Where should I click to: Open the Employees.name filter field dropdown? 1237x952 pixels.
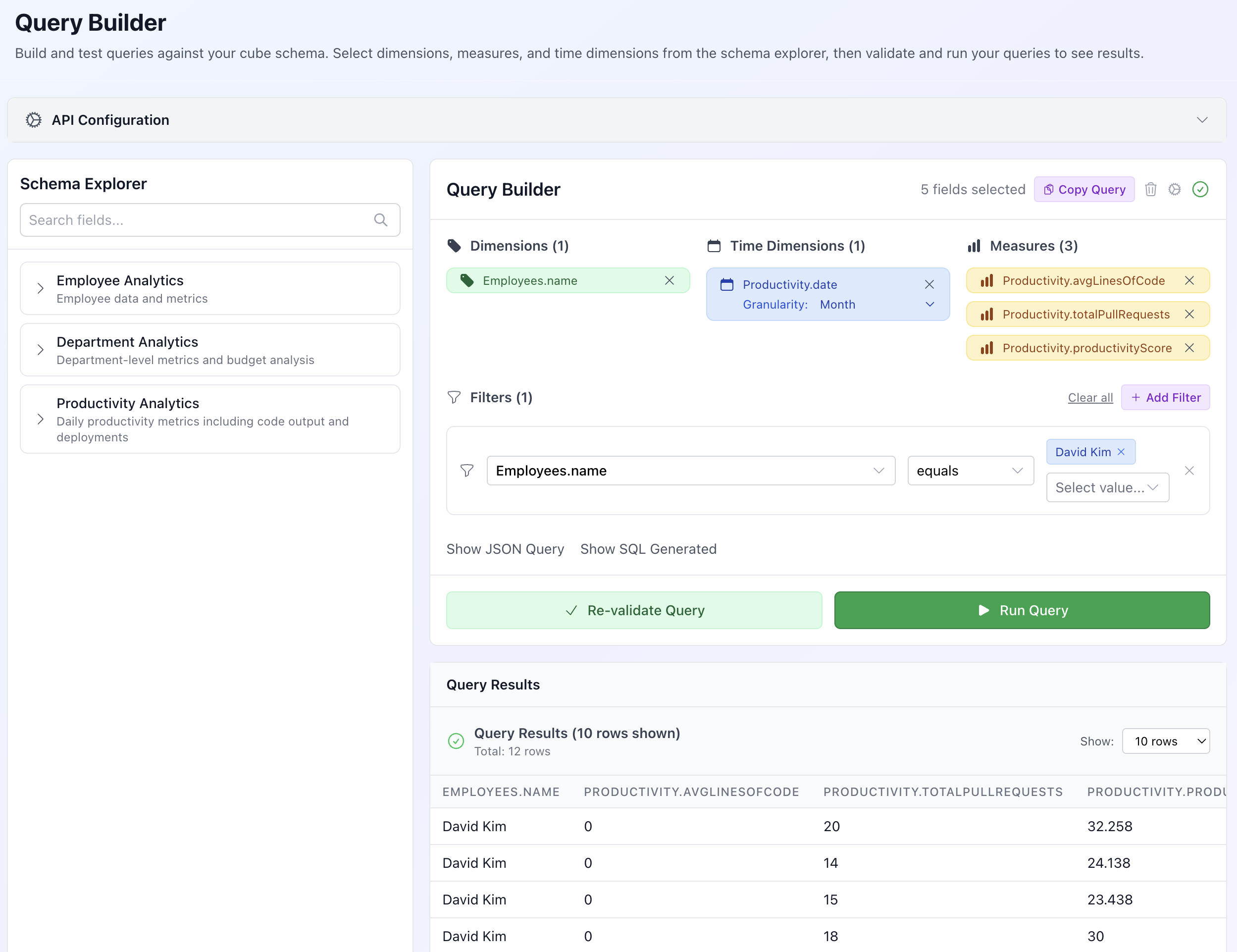point(691,471)
